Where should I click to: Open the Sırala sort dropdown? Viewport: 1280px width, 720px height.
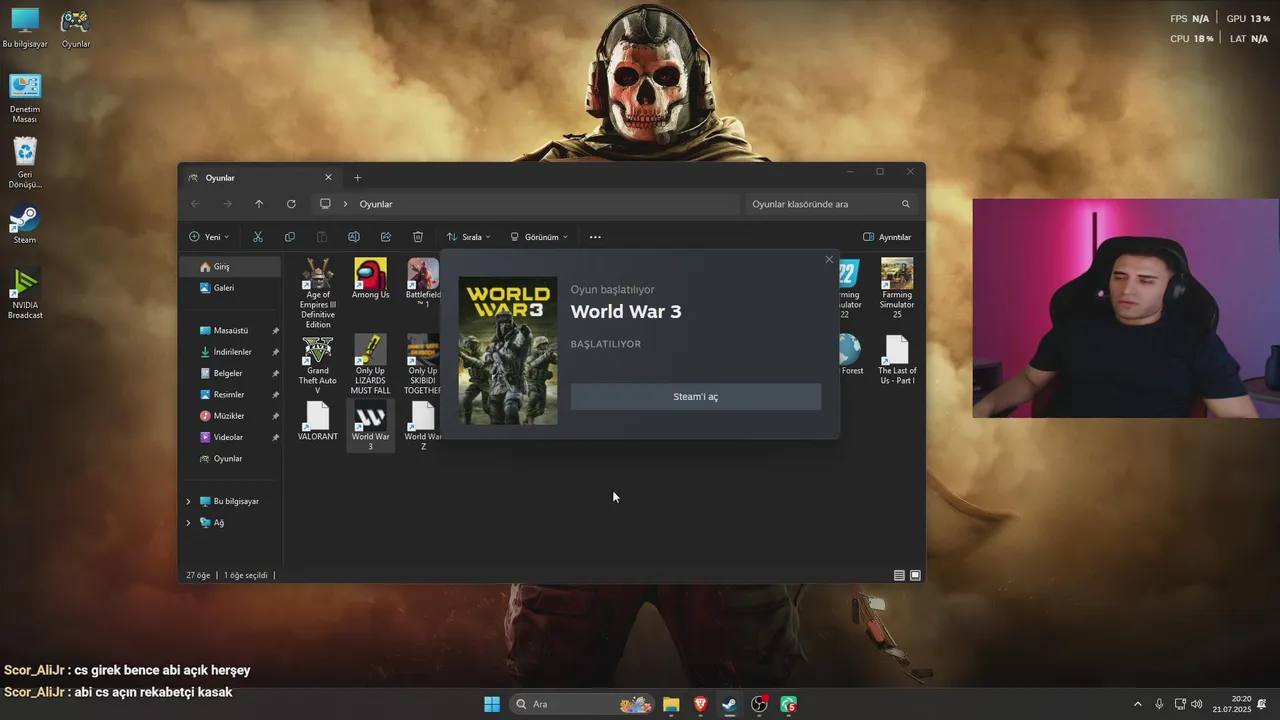point(468,237)
